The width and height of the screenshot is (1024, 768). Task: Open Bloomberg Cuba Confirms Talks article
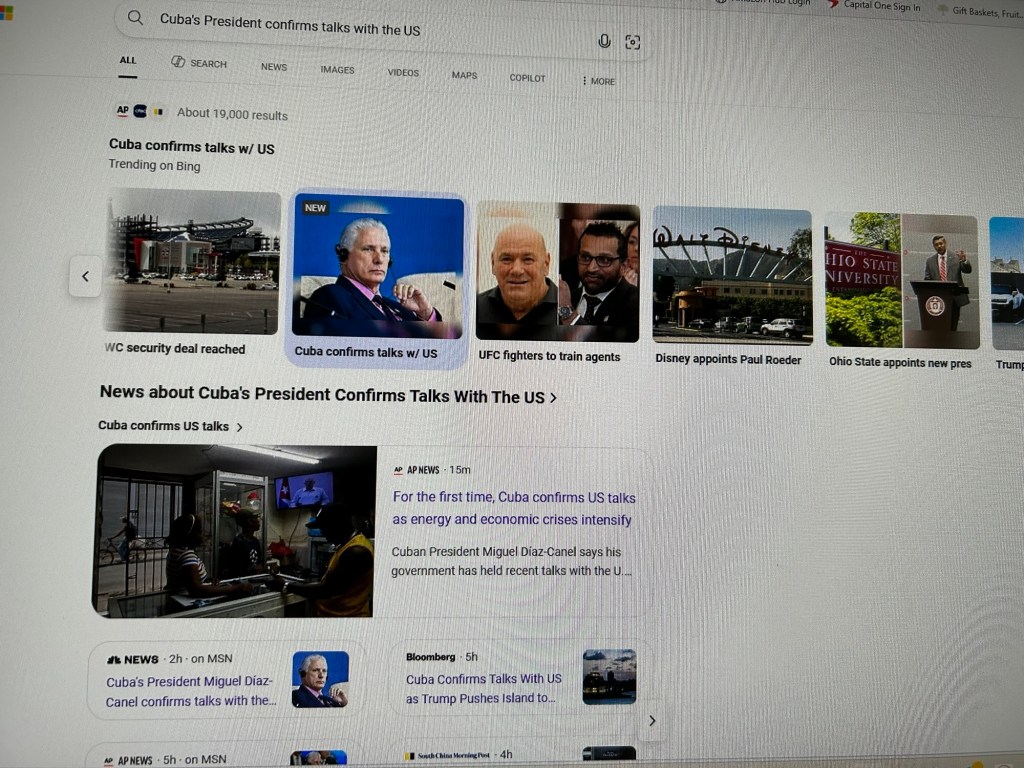[483, 688]
